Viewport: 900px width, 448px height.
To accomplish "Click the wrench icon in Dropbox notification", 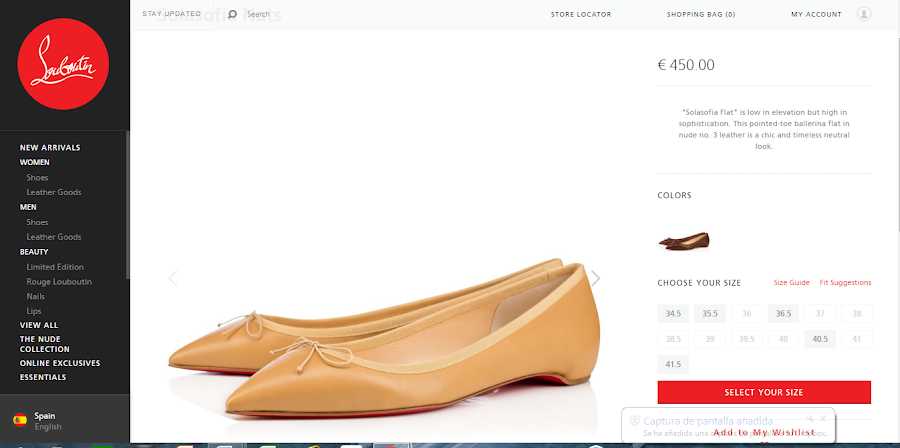I will coord(810,419).
